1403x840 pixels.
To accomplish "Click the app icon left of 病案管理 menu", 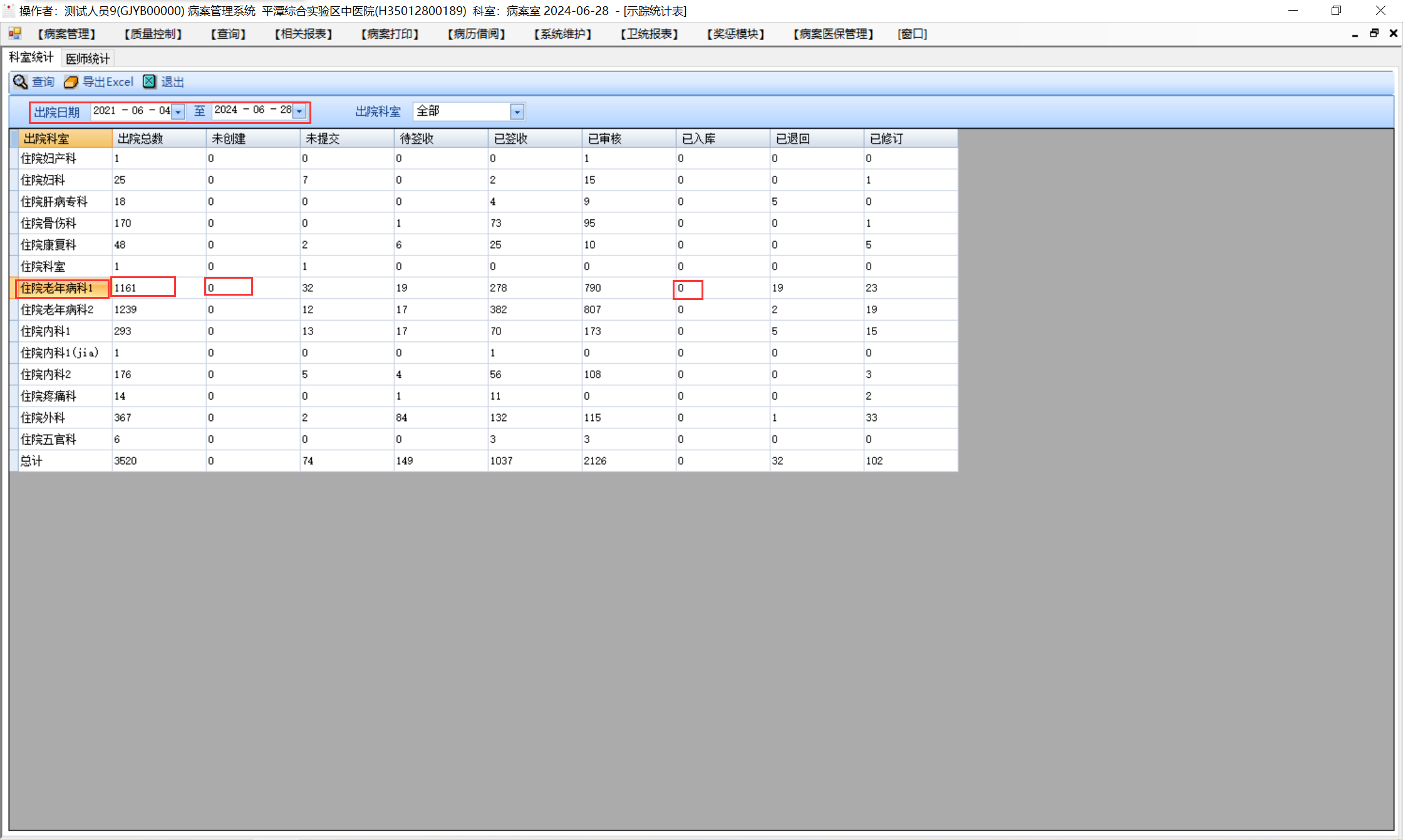I will 14,33.
